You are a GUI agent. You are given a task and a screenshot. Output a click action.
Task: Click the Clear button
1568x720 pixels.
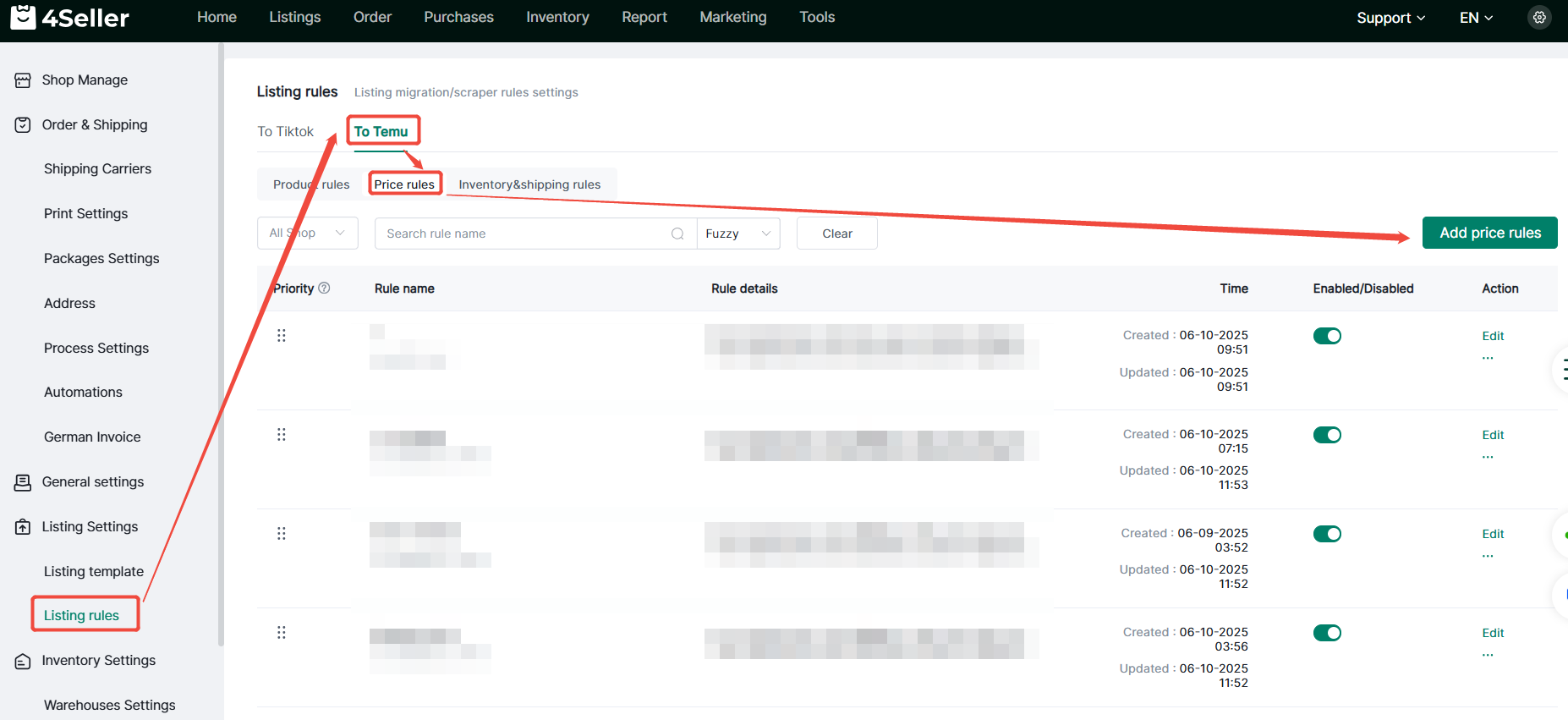837,234
